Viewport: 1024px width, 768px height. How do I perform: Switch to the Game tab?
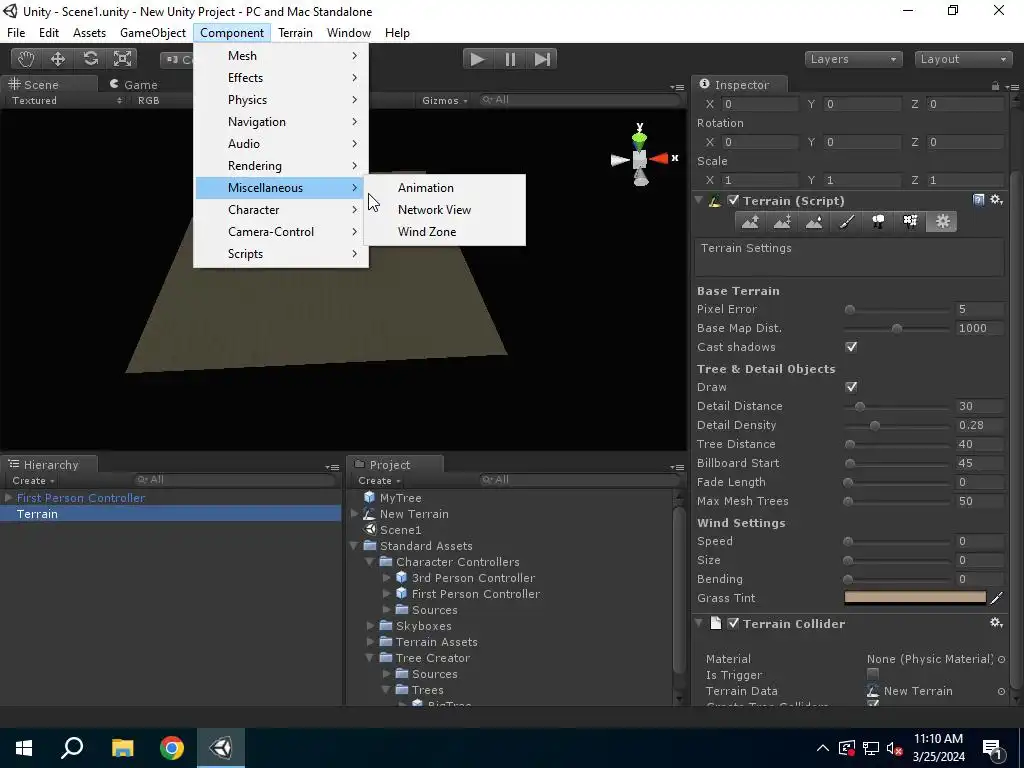tap(134, 85)
